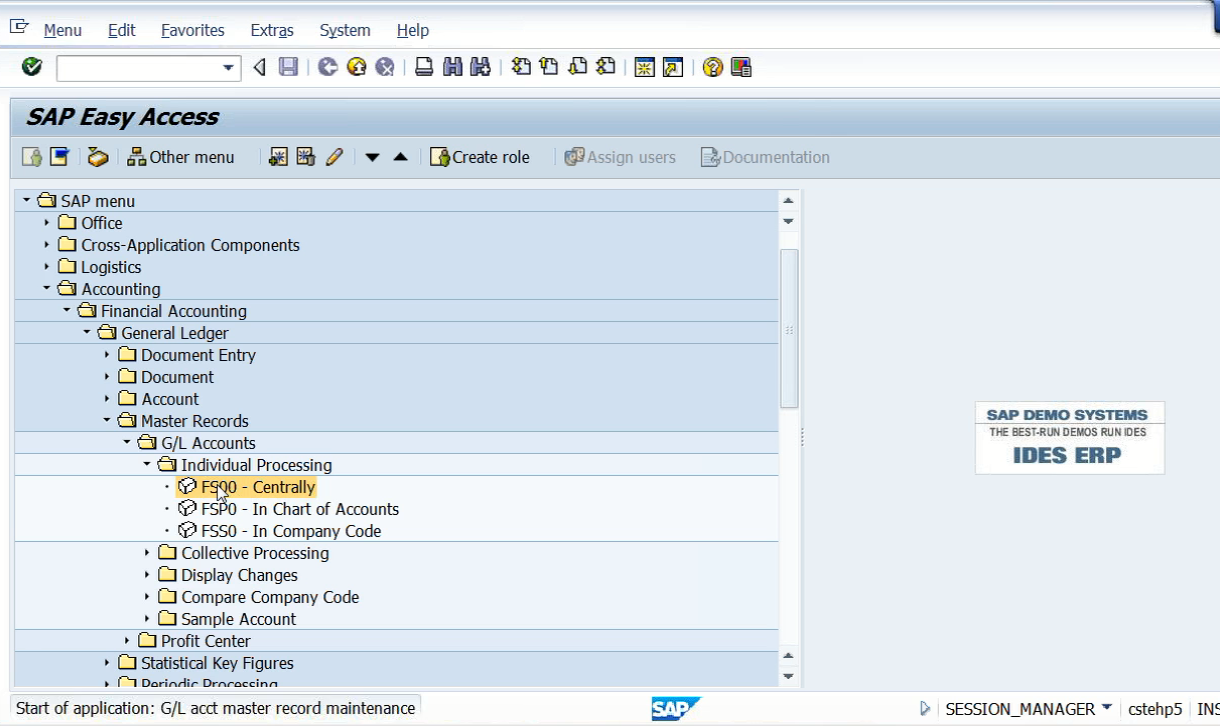The image size is (1220, 726).
Task: Click the User Menu icon
Action: (x=32, y=157)
